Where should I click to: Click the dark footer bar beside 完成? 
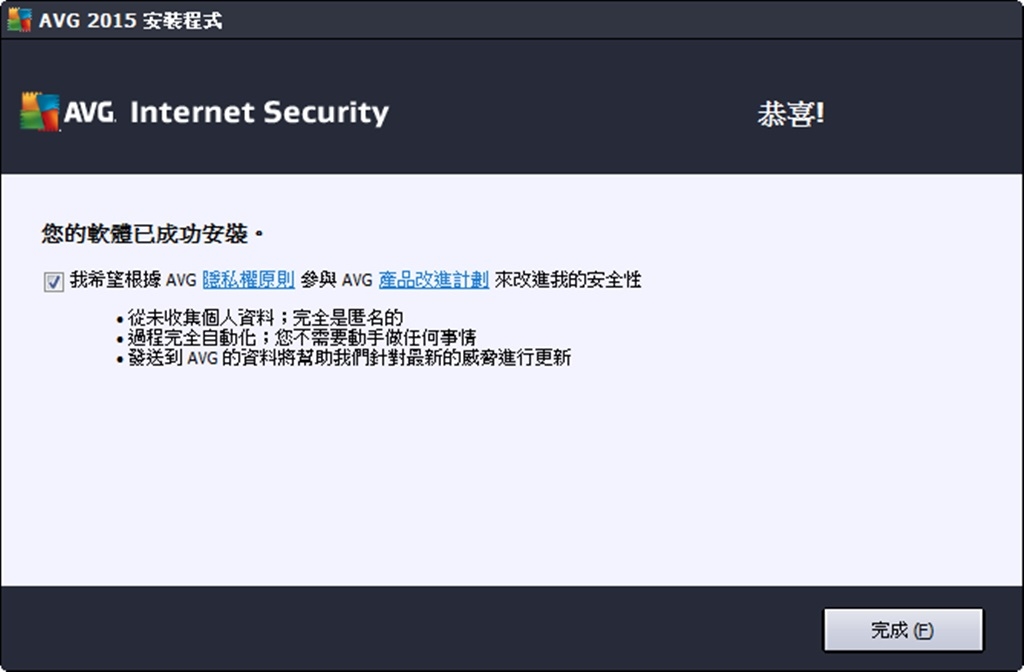point(411,628)
